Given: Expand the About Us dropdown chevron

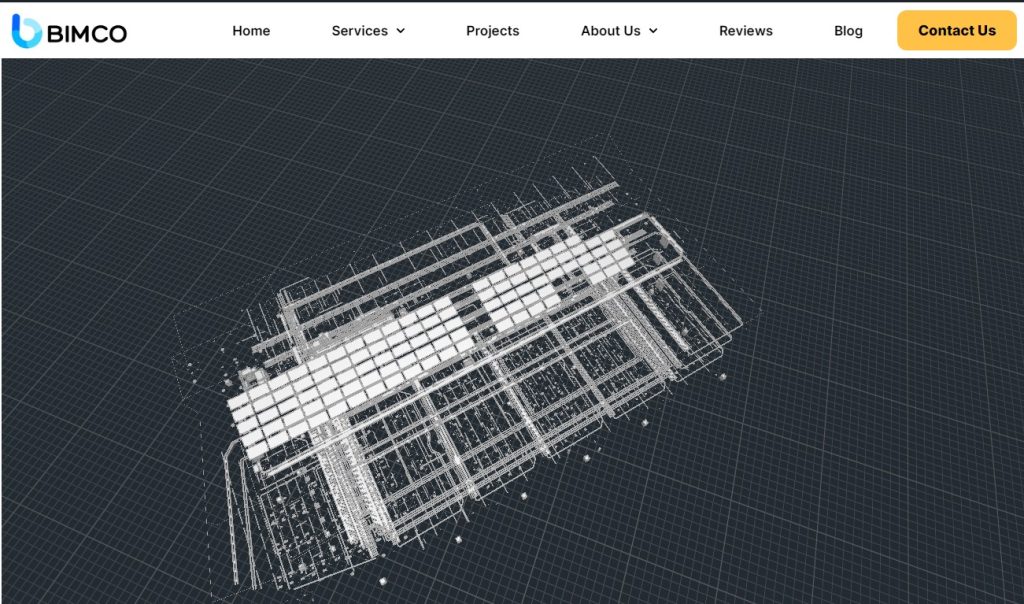Looking at the screenshot, I should (653, 31).
